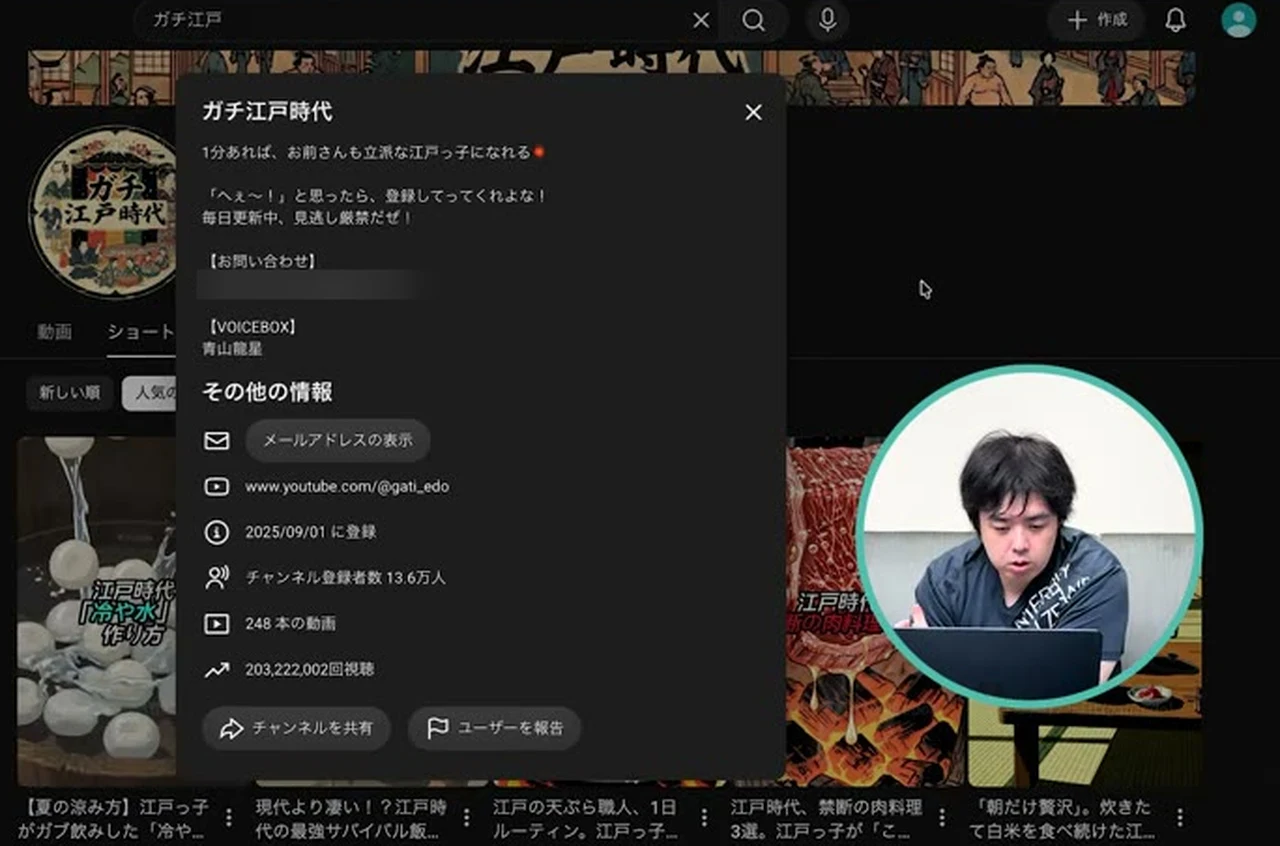This screenshot has width=1280, height=846.
Task: Click the video icon beside 248 本の動画
Action: click(217, 623)
